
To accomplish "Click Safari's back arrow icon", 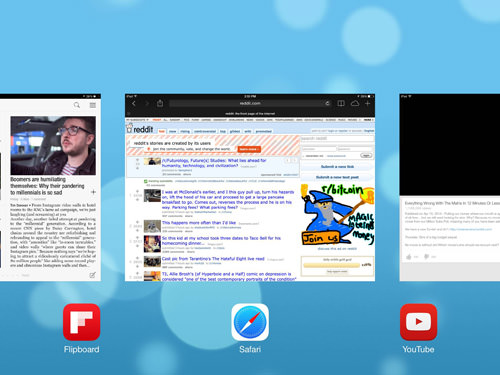I will [x=134, y=104].
